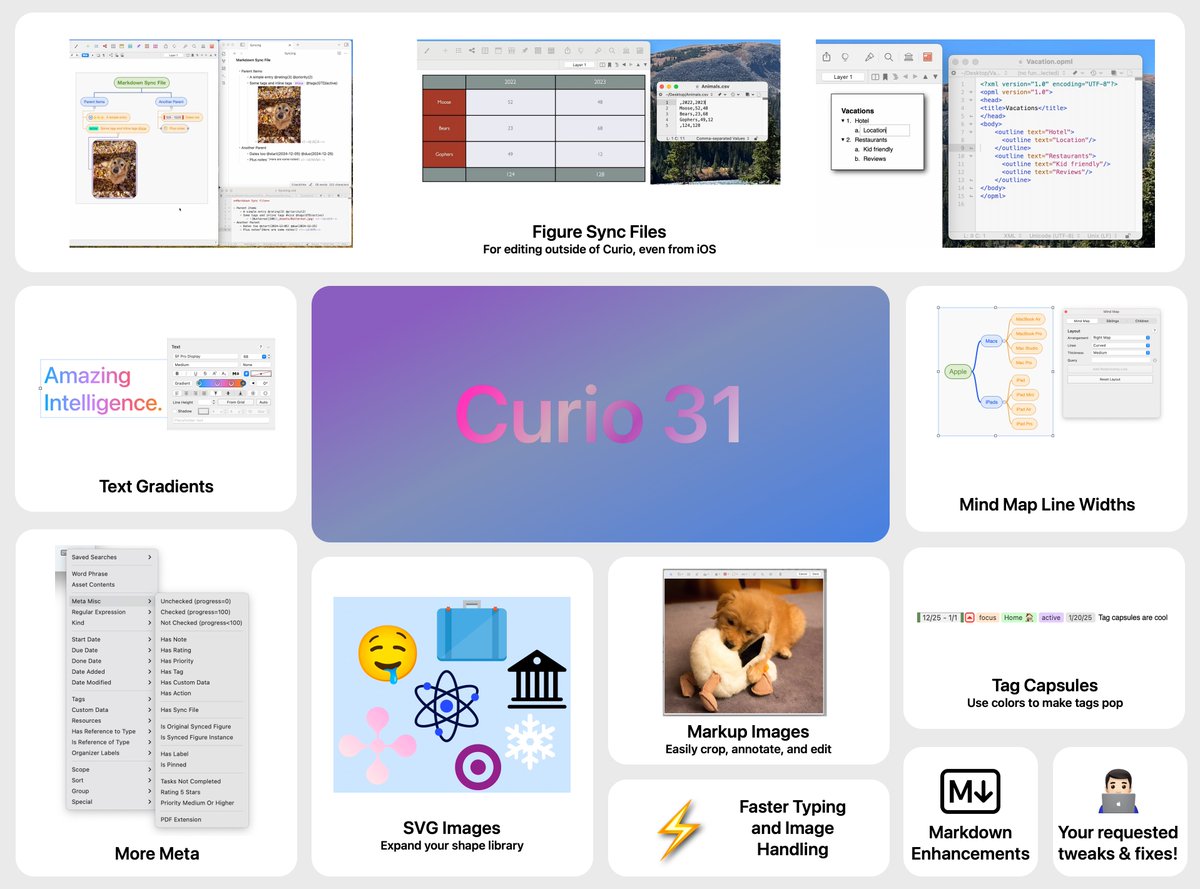This screenshot has width=1200, height=889.
Task: Click the bookmark icon beside Layer 1
Action: pos(885,77)
